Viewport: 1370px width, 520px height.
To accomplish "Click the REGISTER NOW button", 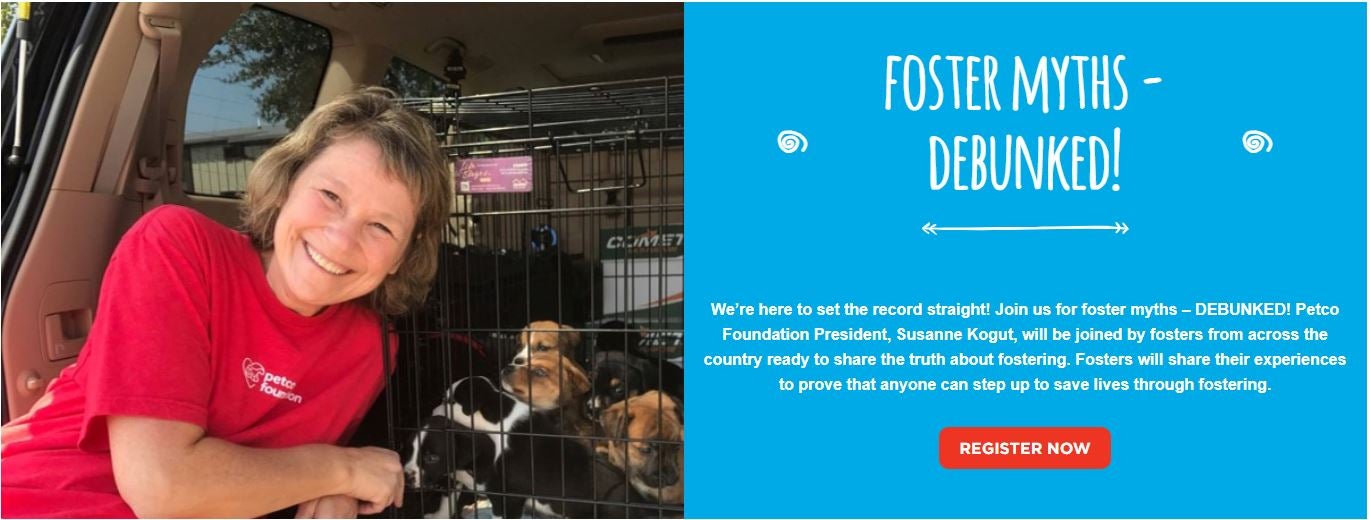I will click(1024, 448).
